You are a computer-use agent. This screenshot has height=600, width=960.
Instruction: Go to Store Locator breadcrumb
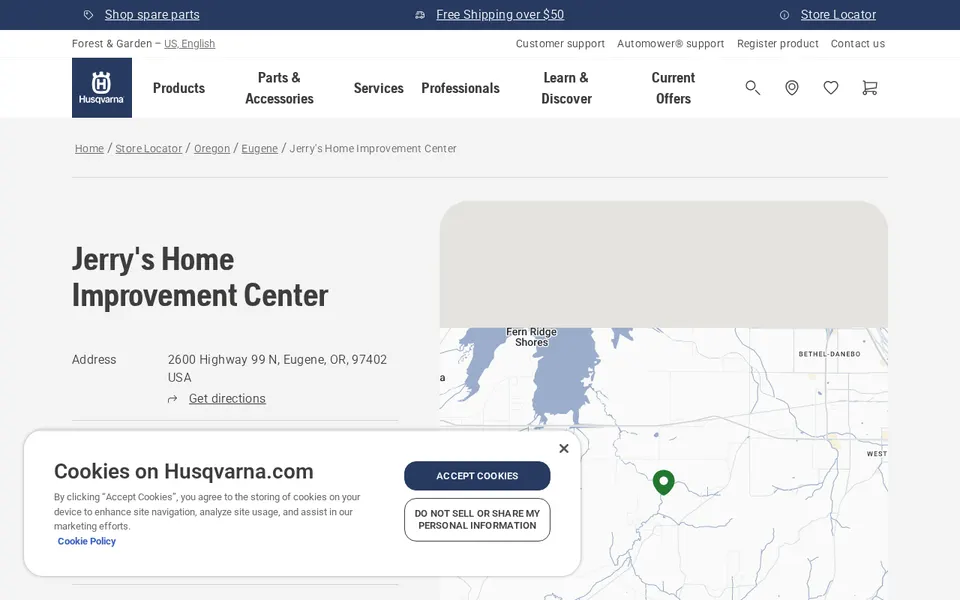tap(149, 148)
